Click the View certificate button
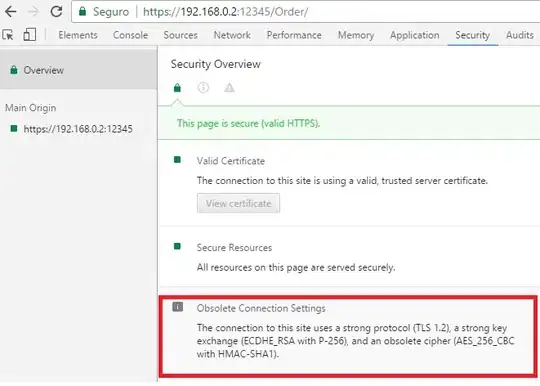The image size is (540, 386). coord(238,204)
